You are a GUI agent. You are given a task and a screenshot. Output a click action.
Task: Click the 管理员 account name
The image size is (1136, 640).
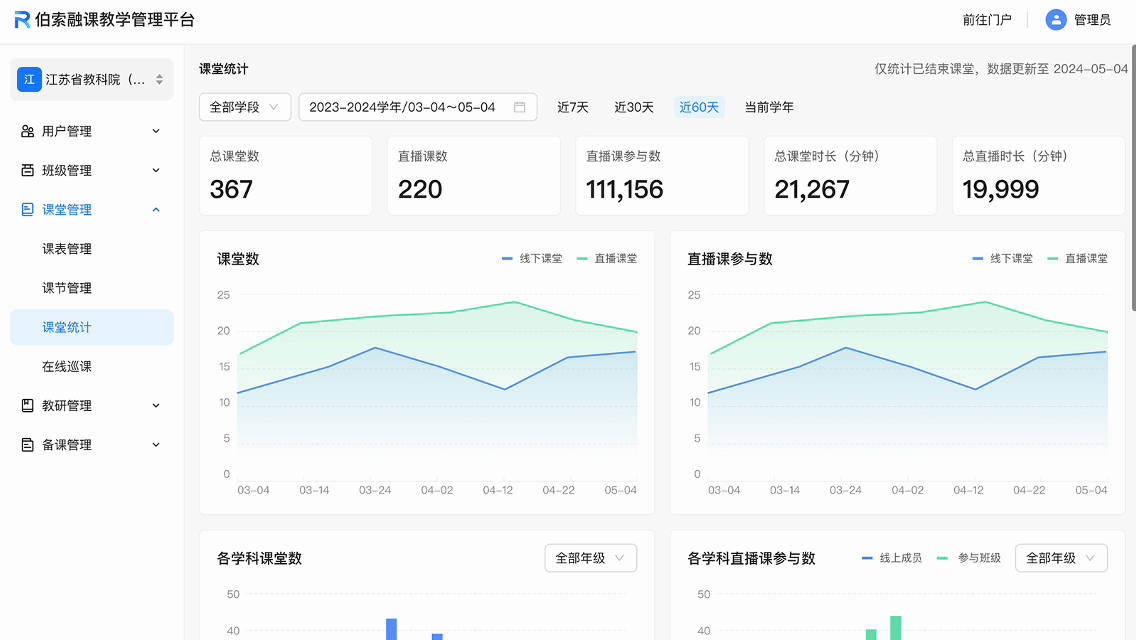(x=1092, y=20)
